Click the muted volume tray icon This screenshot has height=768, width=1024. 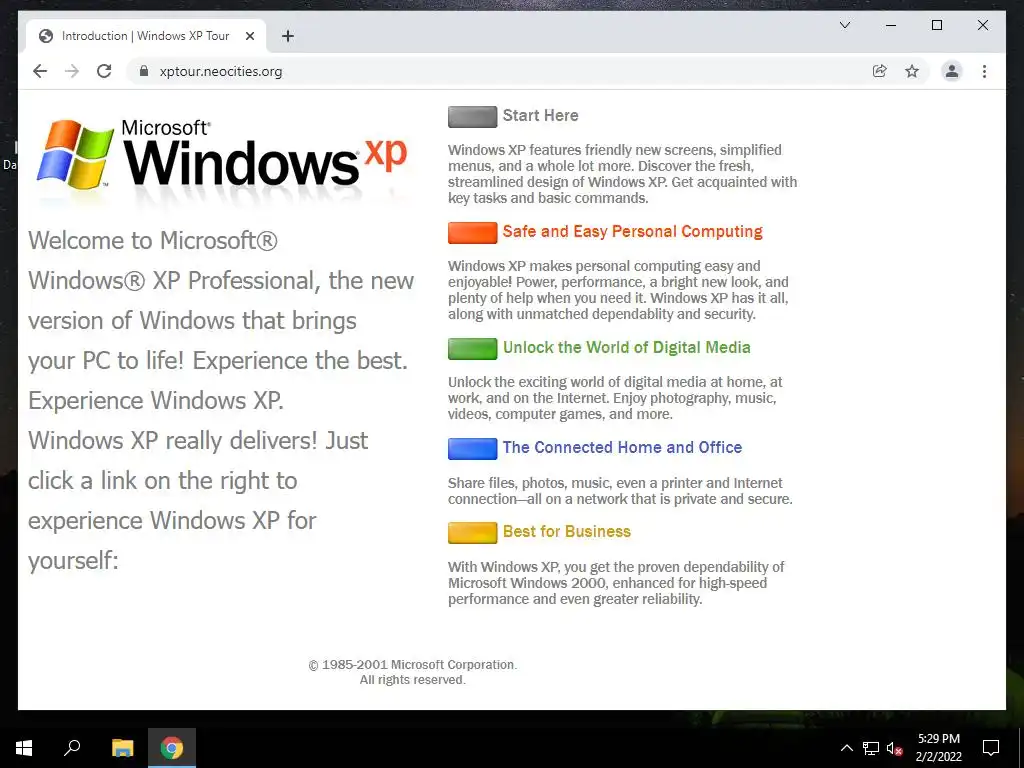pos(895,749)
